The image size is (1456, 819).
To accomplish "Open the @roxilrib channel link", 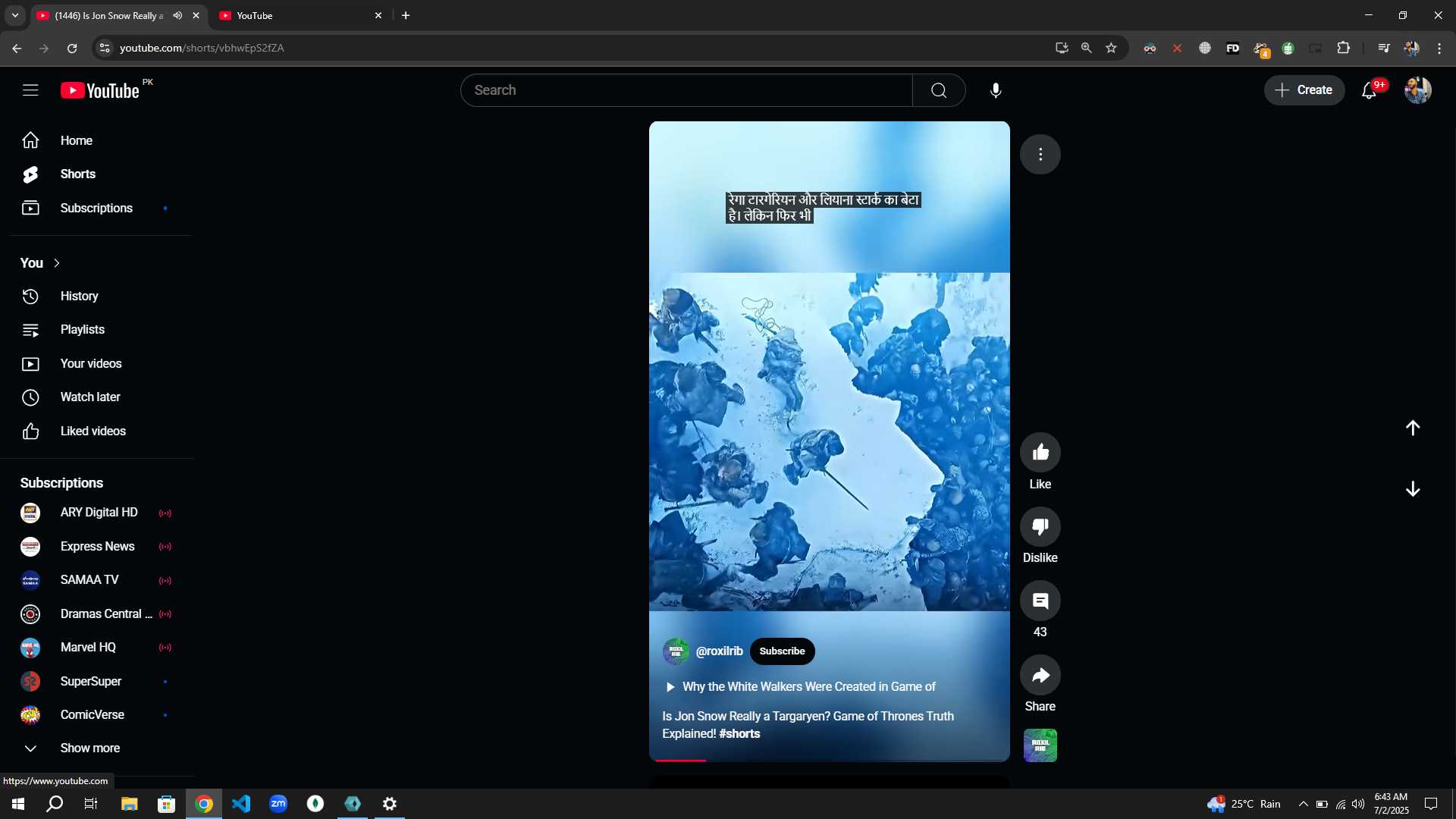I will (719, 651).
